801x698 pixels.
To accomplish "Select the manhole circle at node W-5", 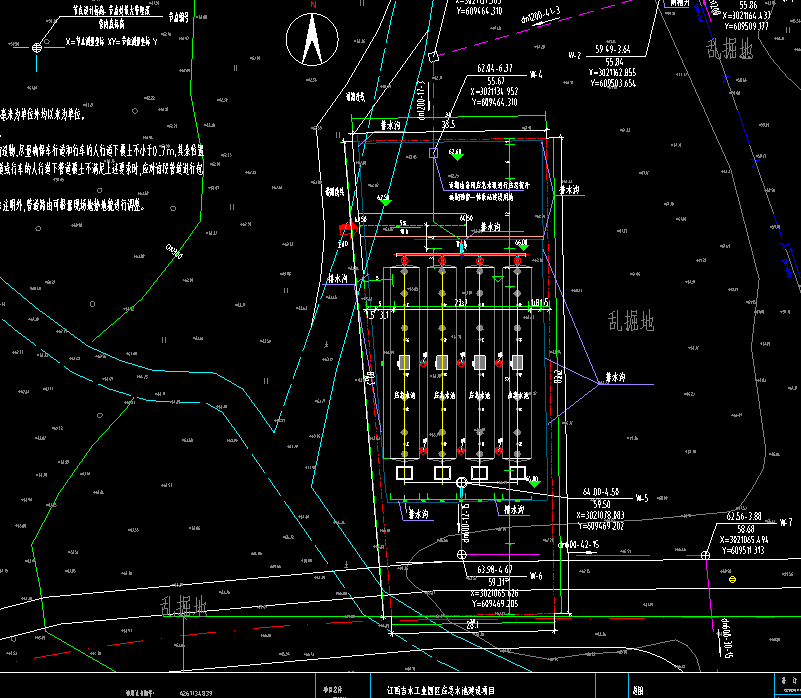I will tap(461, 482).
